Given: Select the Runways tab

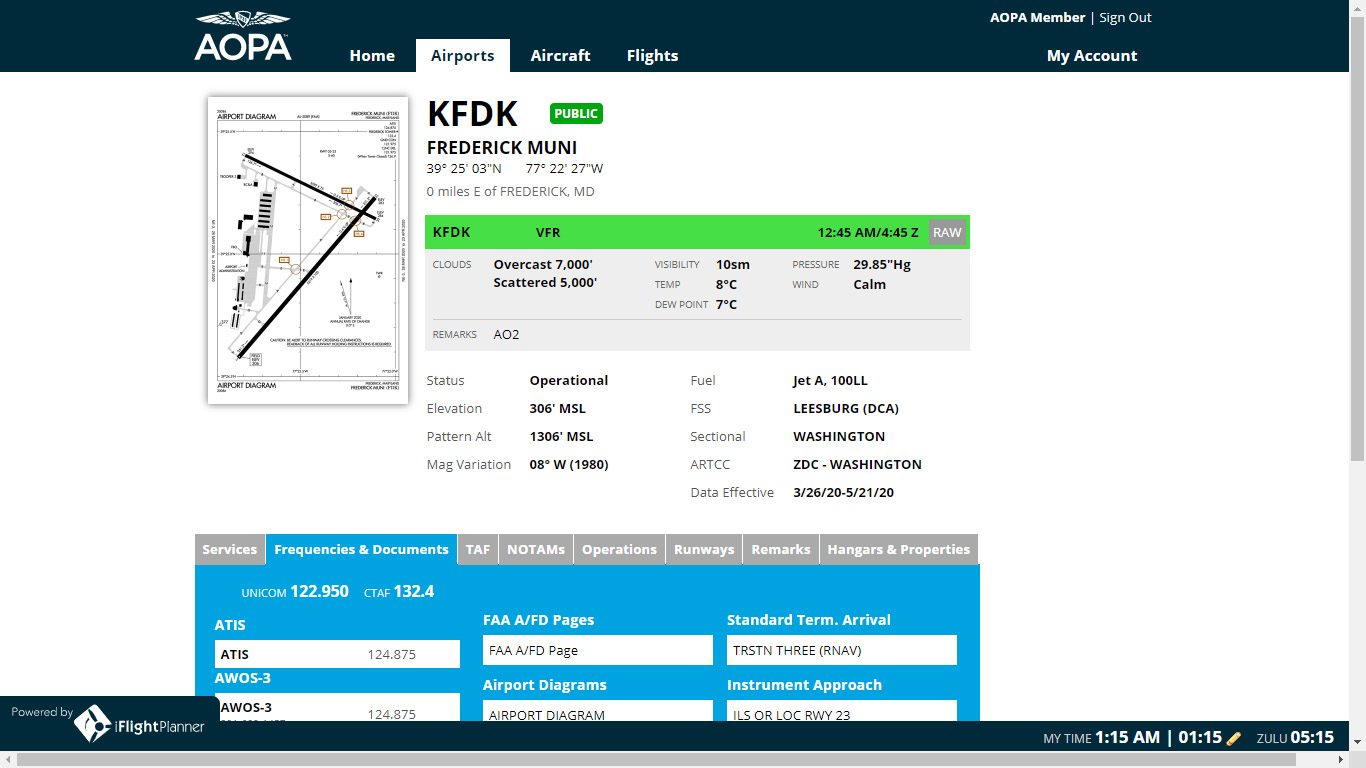Looking at the screenshot, I should 703,549.
